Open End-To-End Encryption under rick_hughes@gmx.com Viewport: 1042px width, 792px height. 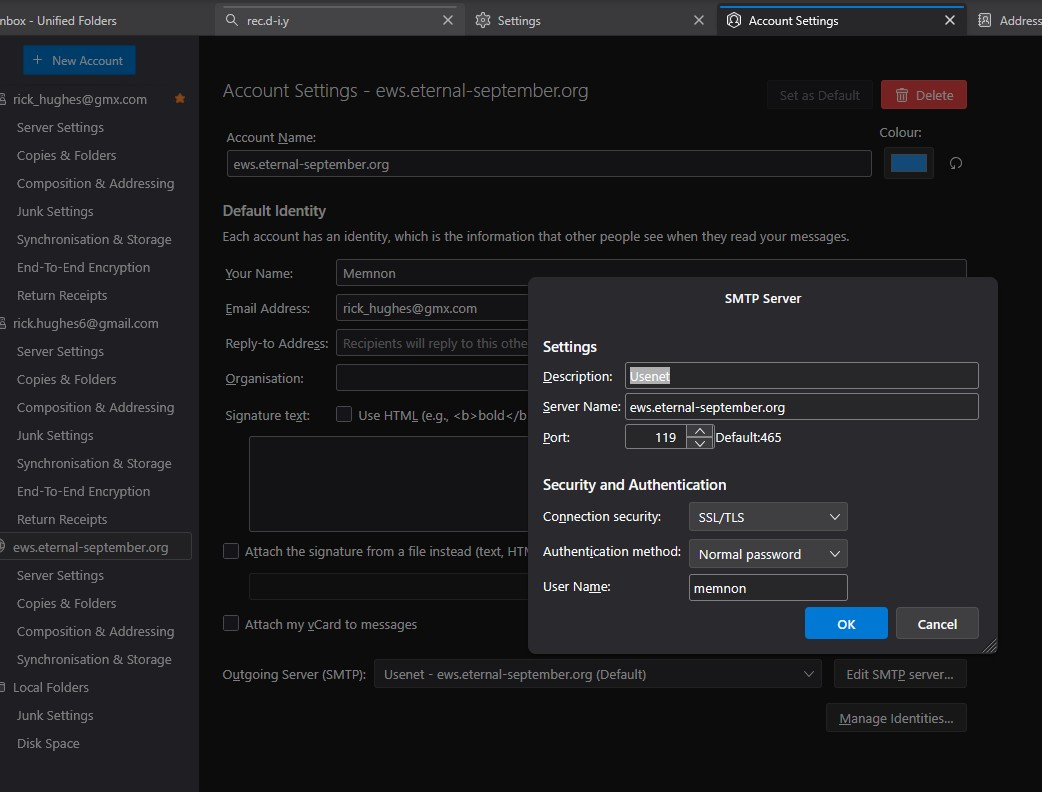coord(83,268)
